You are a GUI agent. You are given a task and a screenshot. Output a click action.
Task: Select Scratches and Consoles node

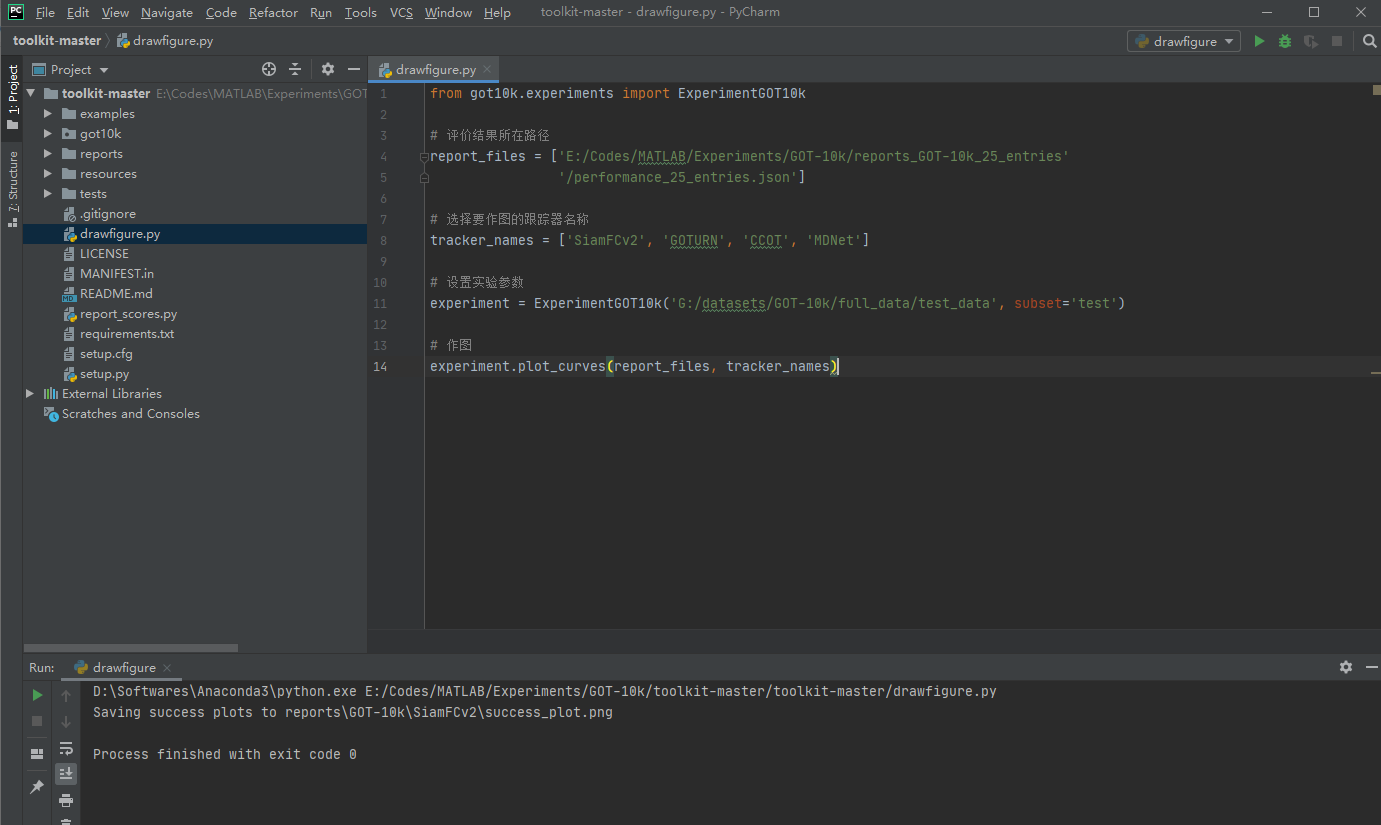coord(130,413)
